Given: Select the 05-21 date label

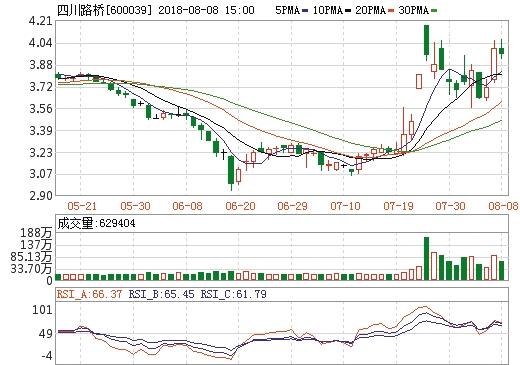Looking at the screenshot, I should pyautogui.click(x=82, y=206).
